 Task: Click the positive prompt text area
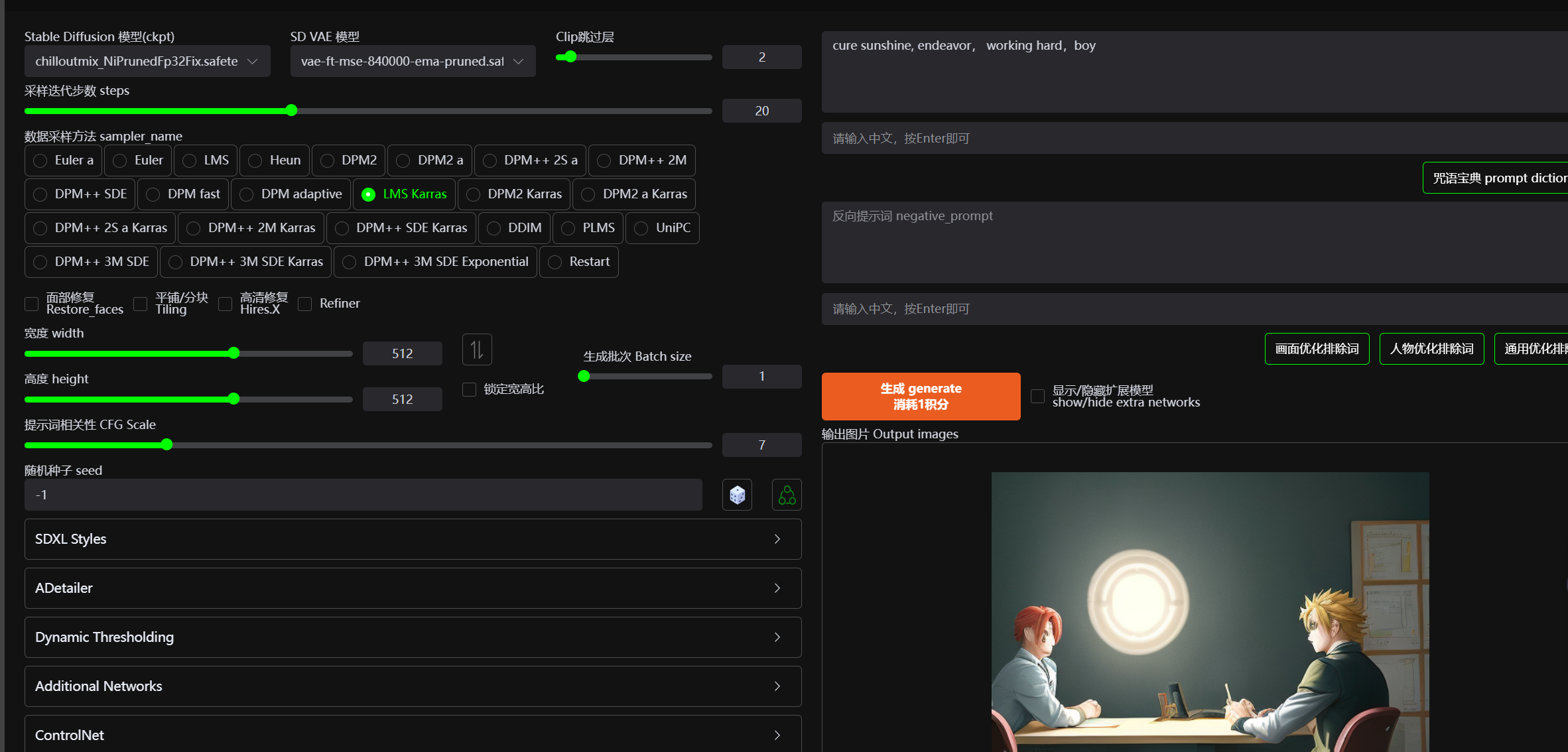[1195, 72]
